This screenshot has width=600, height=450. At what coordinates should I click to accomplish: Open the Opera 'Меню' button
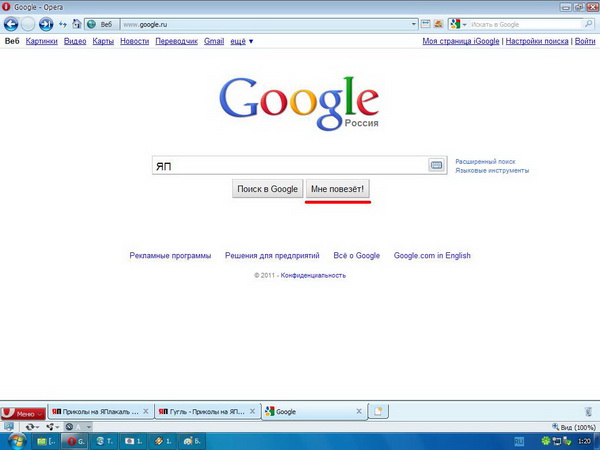coord(23,413)
